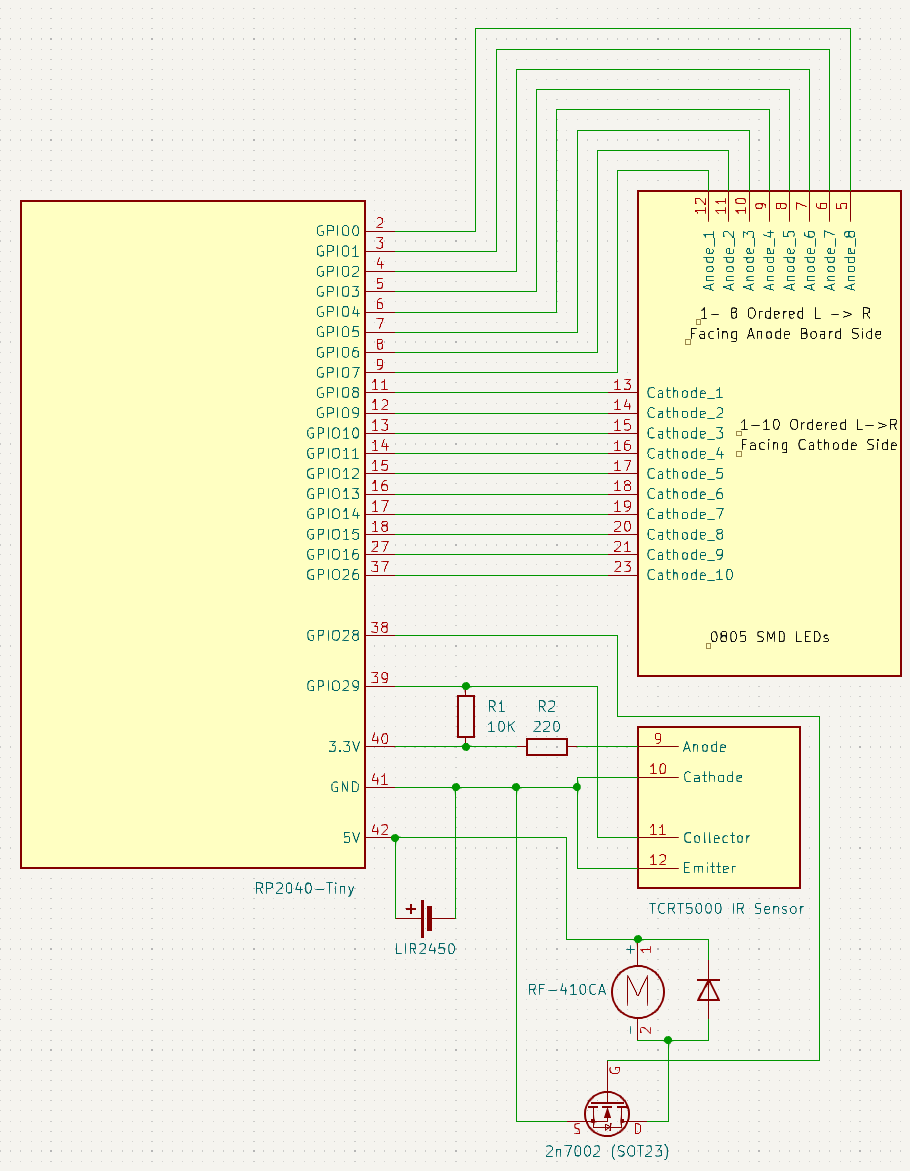Click the IR sensor's Anode pin label
Image resolution: width=910 pixels, height=1171 pixels.
click(x=705, y=747)
